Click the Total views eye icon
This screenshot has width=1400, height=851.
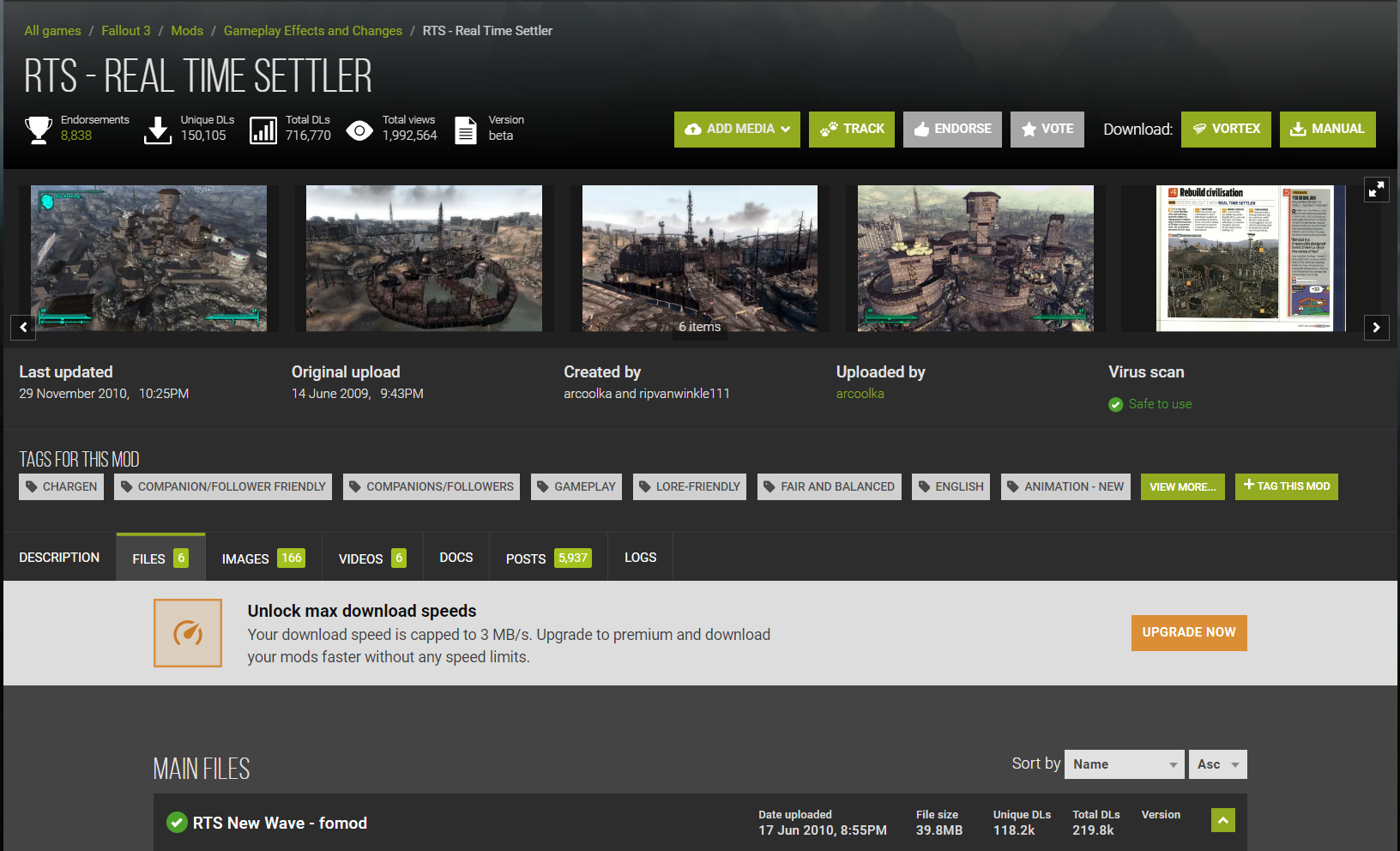coord(359,130)
